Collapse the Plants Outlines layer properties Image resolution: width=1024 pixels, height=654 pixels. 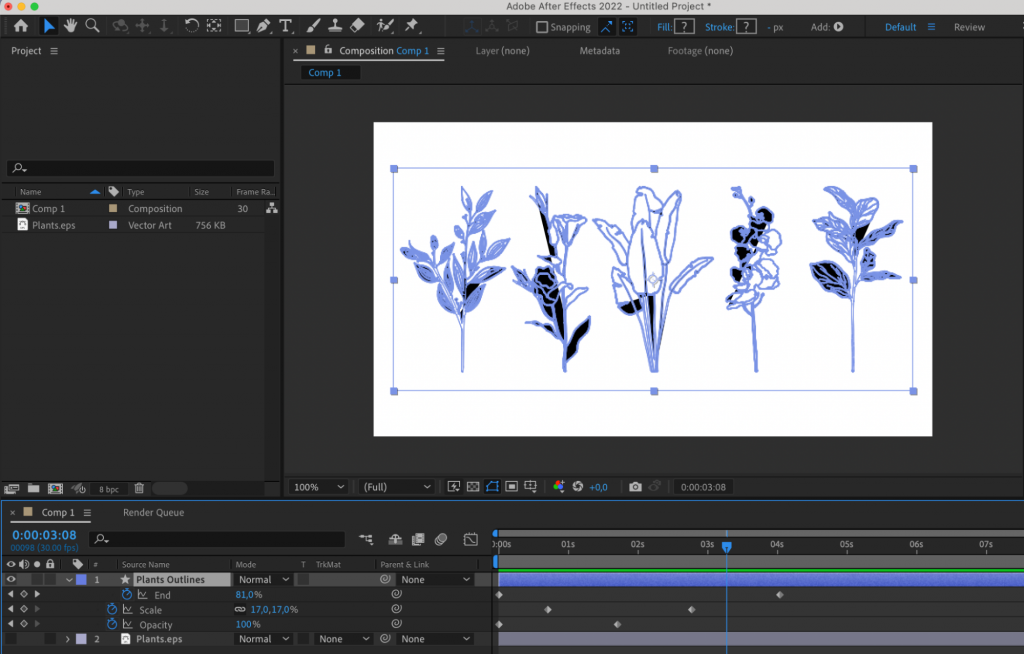(x=69, y=579)
